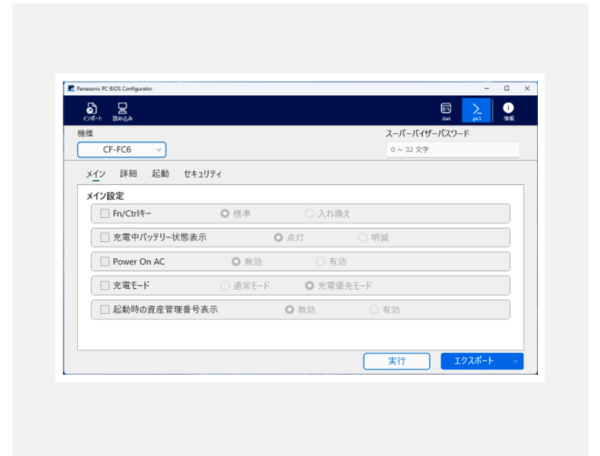Enable the 起動時の資産管理番号表示 checkbox
This screenshot has height=456, width=600.
click(x=104, y=309)
